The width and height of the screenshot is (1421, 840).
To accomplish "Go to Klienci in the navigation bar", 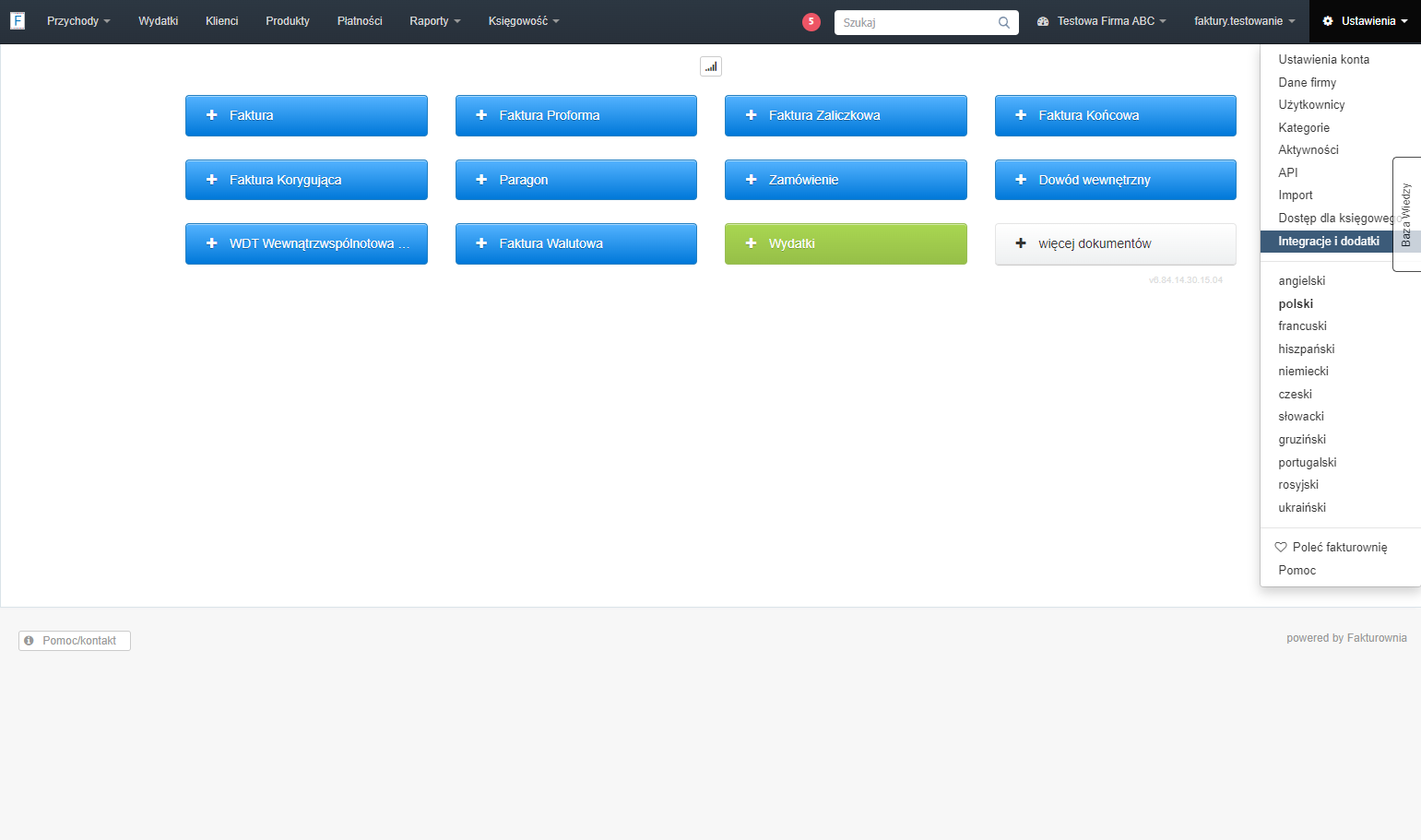I will pos(222,21).
